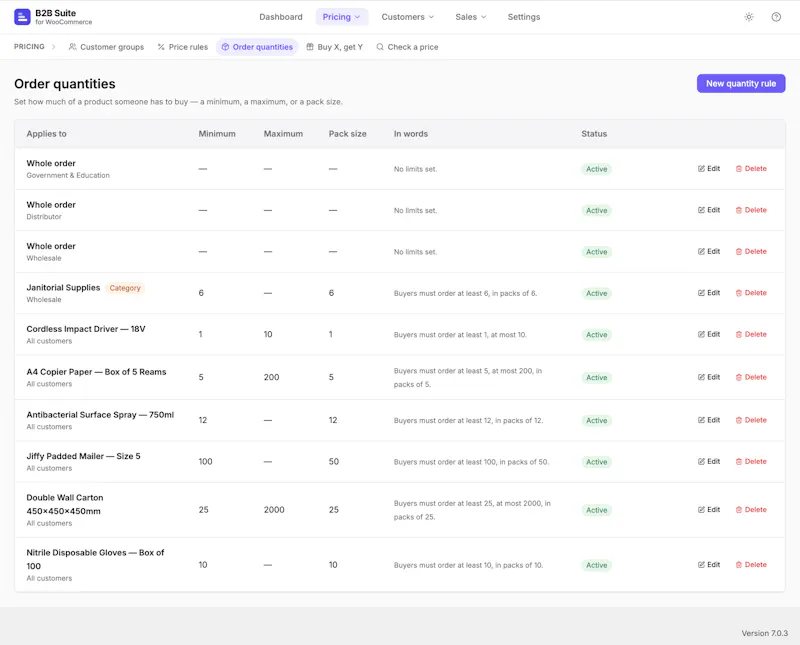Image resolution: width=800 pixels, height=645 pixels.
Task: Delete the A4 Copier Paper rule
Action: [751, 377]
